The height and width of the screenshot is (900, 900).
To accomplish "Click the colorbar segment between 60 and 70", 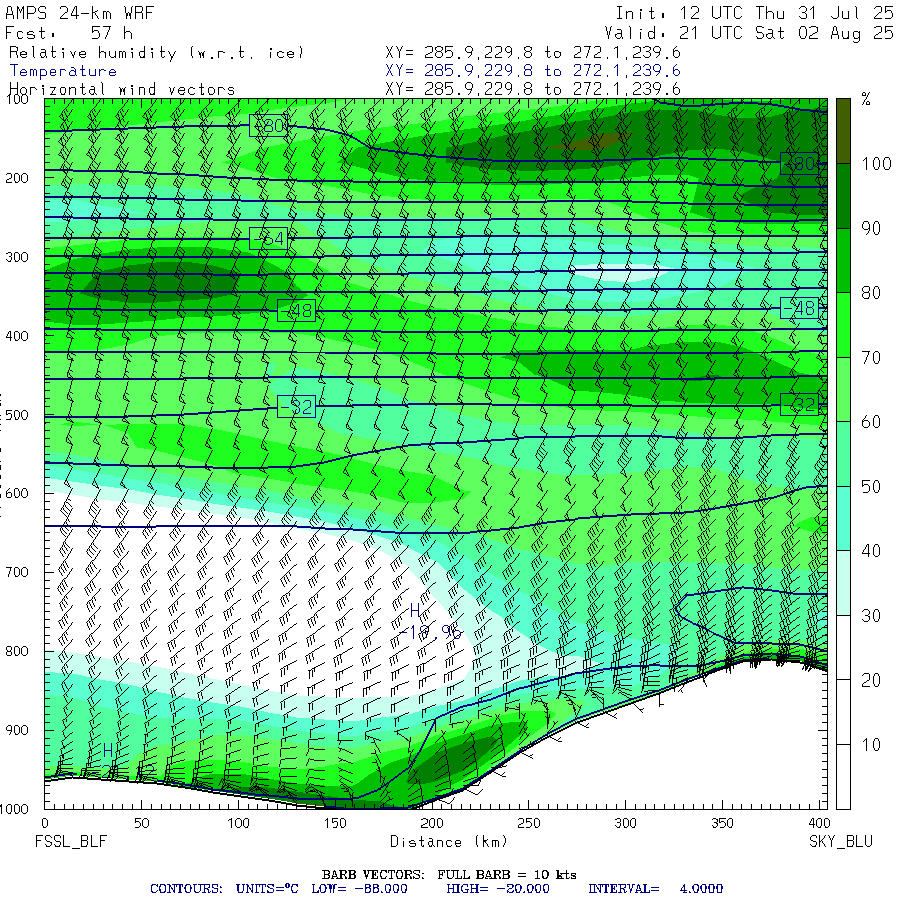I will pyautogui.click(x=843, y=390).
